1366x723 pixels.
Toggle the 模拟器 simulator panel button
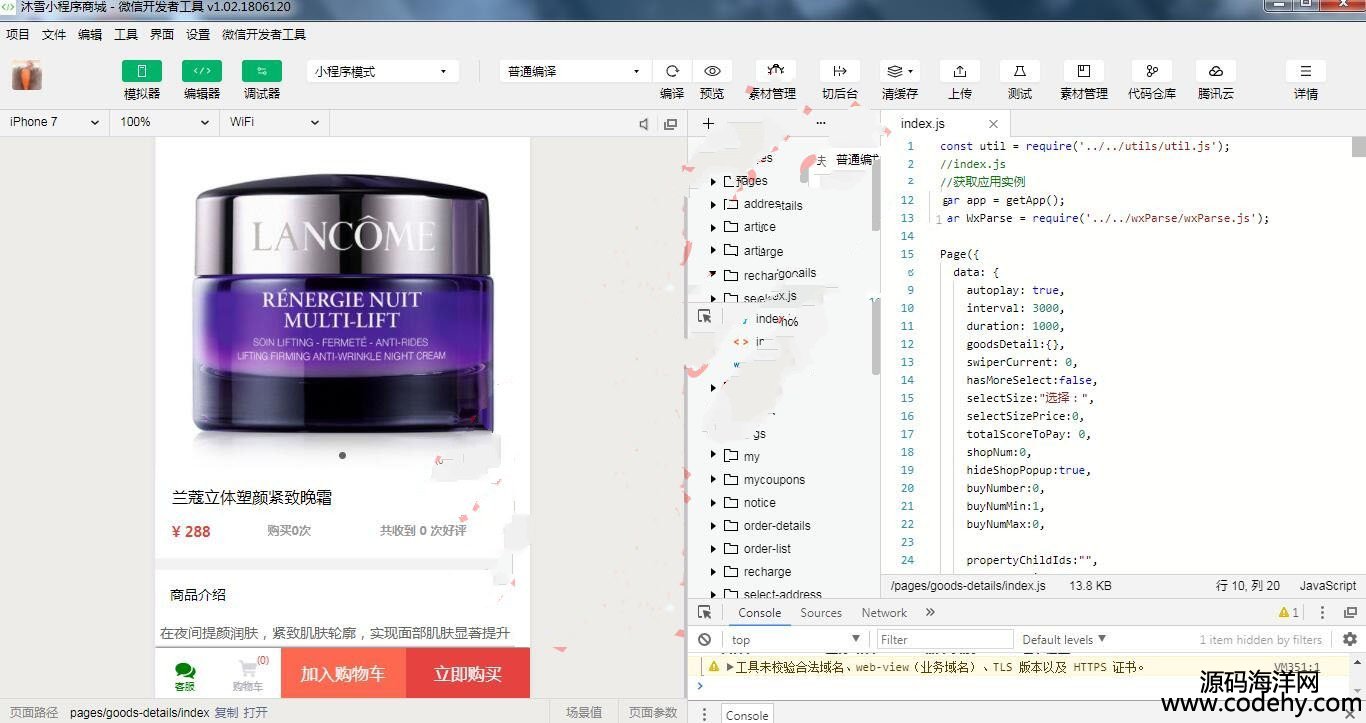(x=142, y=71)
